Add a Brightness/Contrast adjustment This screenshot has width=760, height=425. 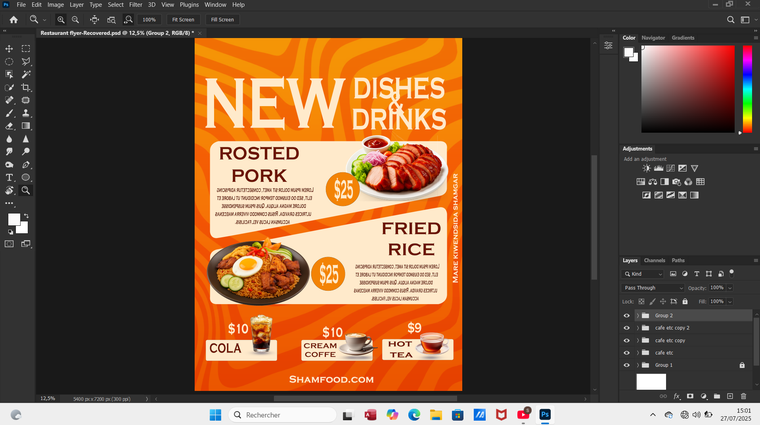pyautogui.click(x=647, y=168)
